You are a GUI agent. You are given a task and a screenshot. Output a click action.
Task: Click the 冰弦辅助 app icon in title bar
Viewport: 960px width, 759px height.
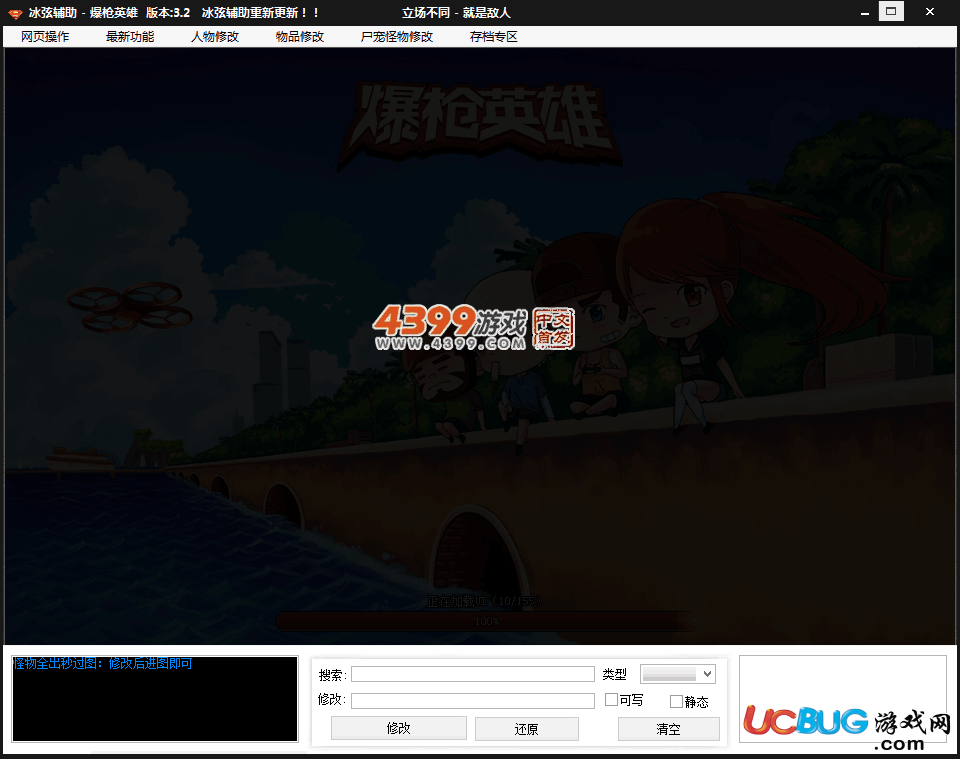15,13
